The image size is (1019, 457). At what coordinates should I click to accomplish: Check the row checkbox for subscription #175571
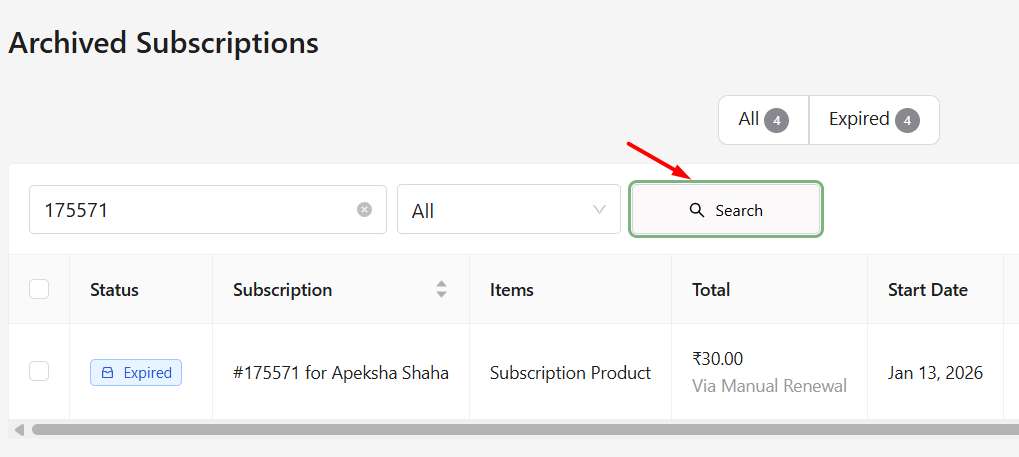pyautogui.click(x=39, y=372)
